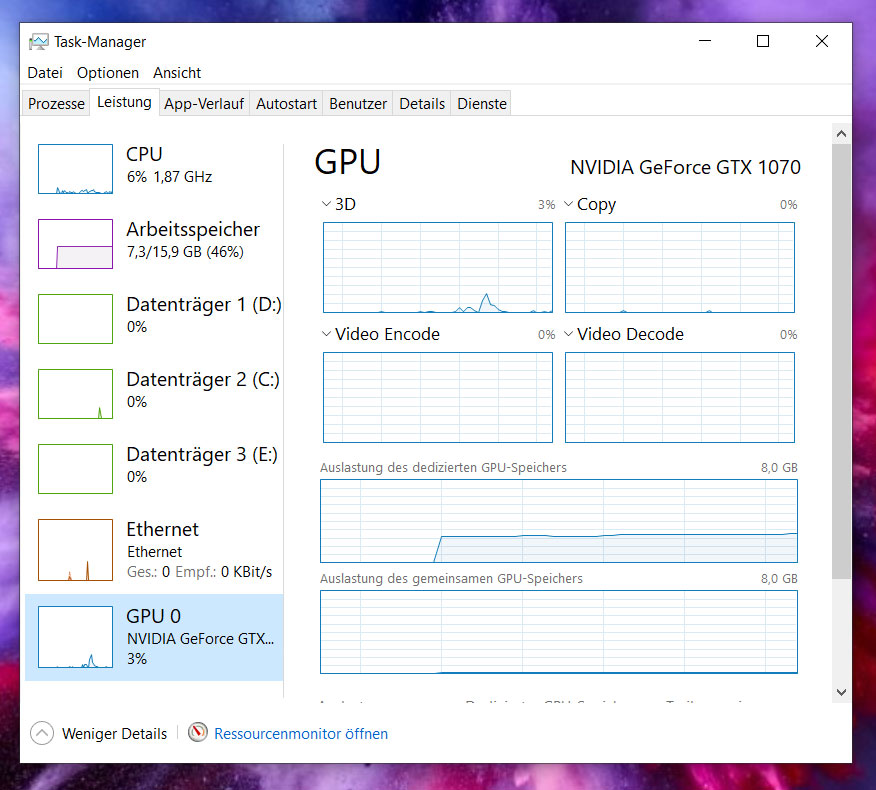Click the Auslastung des dedizierten GPU-Speichers label
This screenshot has width=876, height=790.
coord(443,468)
